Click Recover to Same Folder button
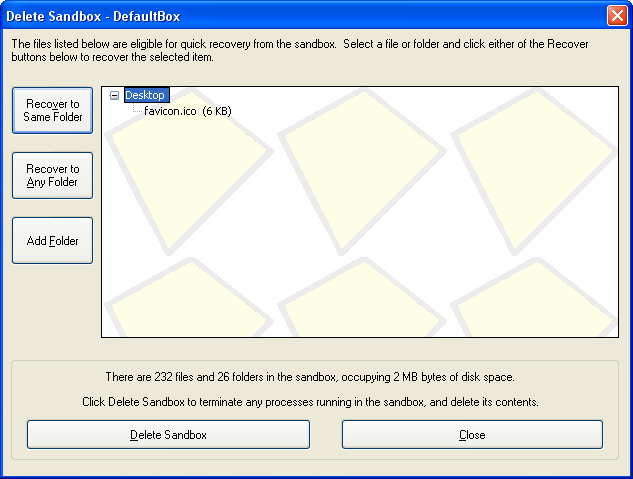The width and height of the screenshot is (633, 479). [53, 111]
